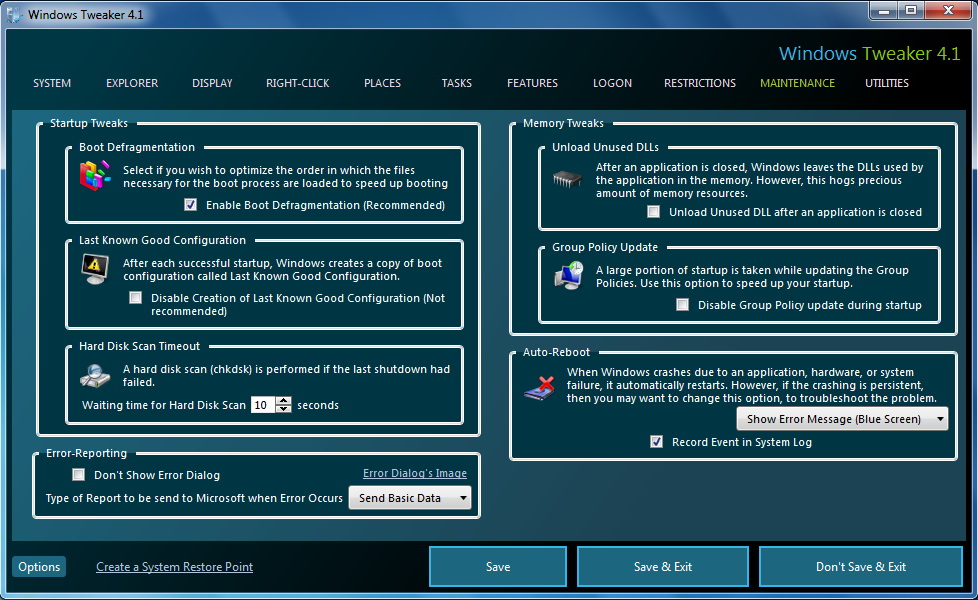The height and width of the screenshot is (600, 978).
Task: Check Disable Group Policy update during startup
Action: [x=682, y=305]
